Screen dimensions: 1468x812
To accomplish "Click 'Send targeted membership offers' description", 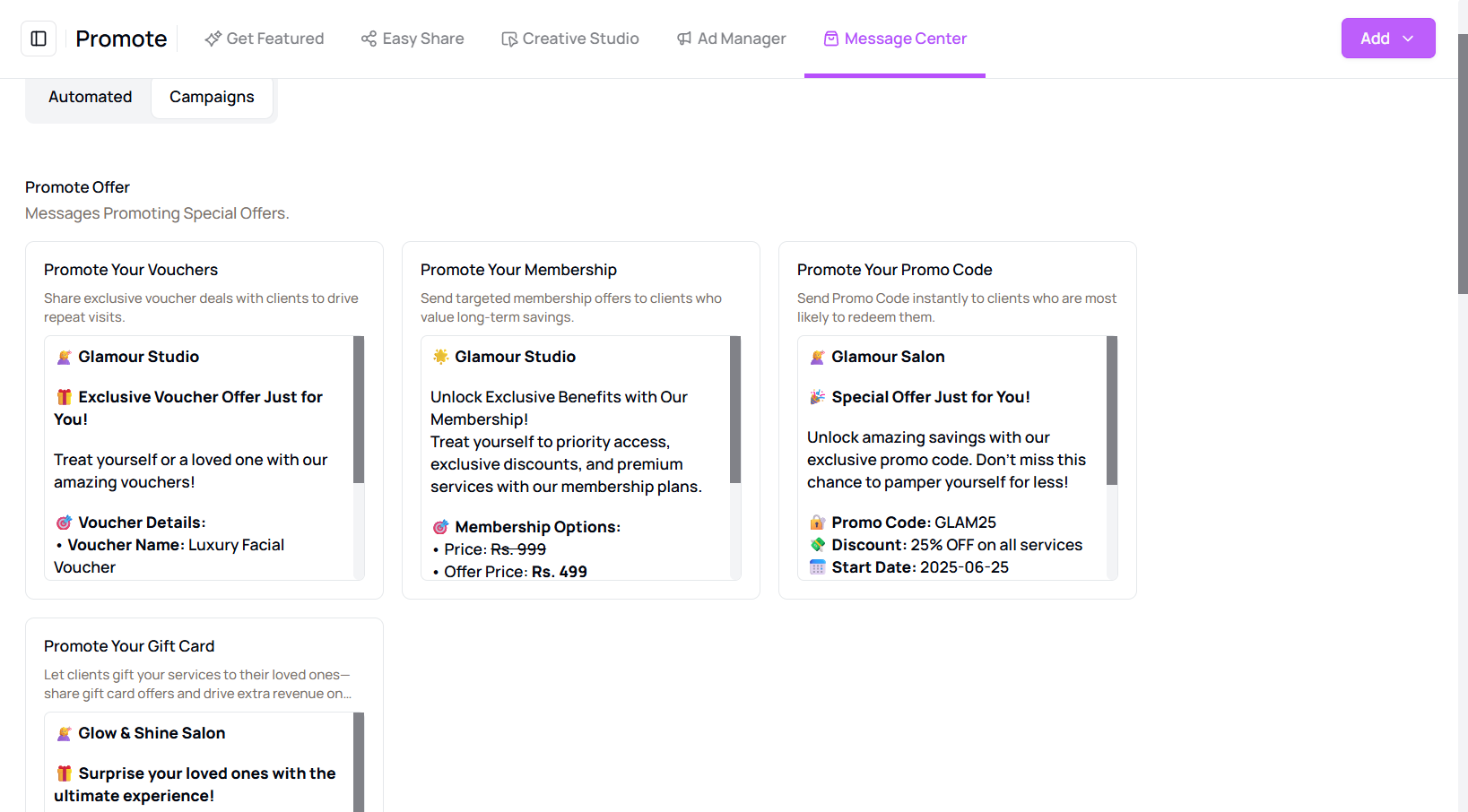I will tap(571, 307).
